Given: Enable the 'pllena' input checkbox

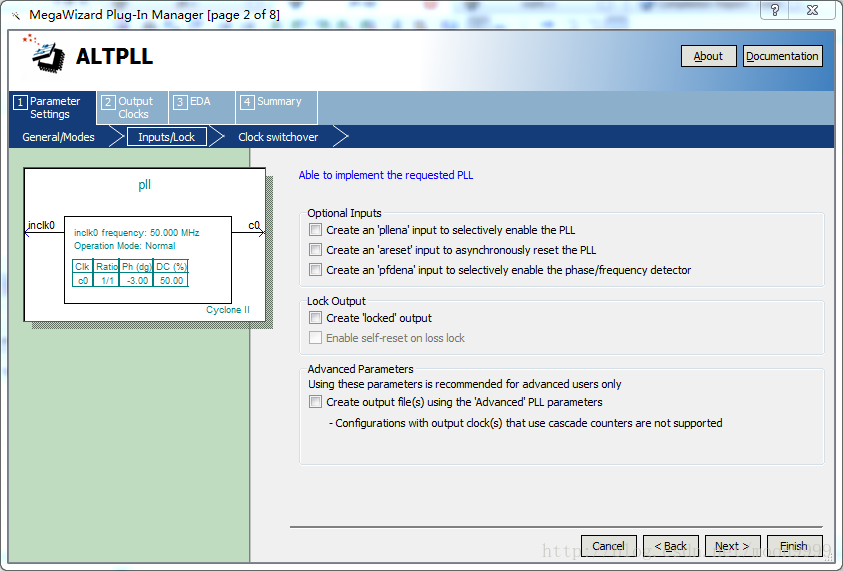Looking at the screenshot, I should point(316,230).
